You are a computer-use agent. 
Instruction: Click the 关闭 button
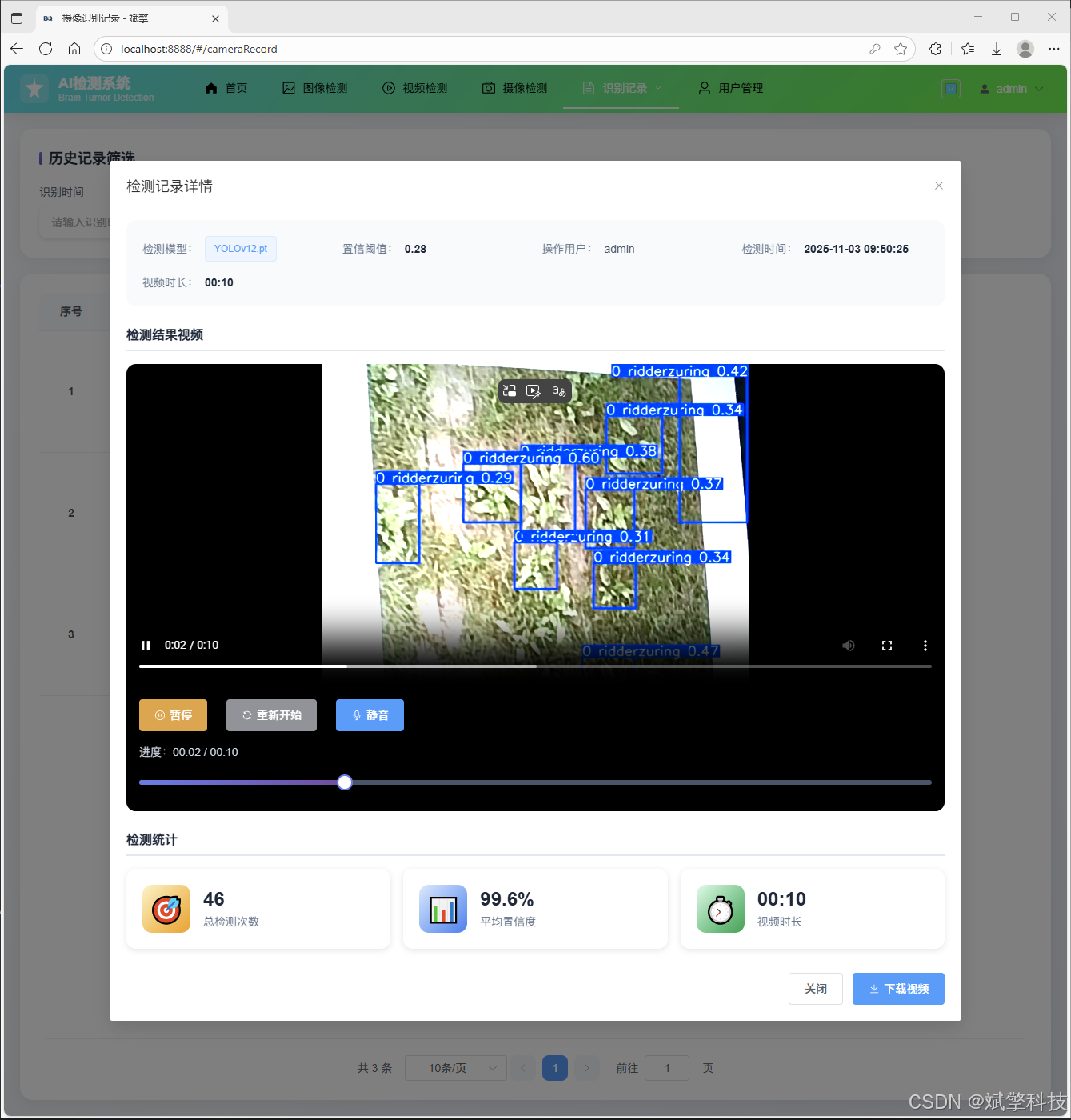point(816,989)
